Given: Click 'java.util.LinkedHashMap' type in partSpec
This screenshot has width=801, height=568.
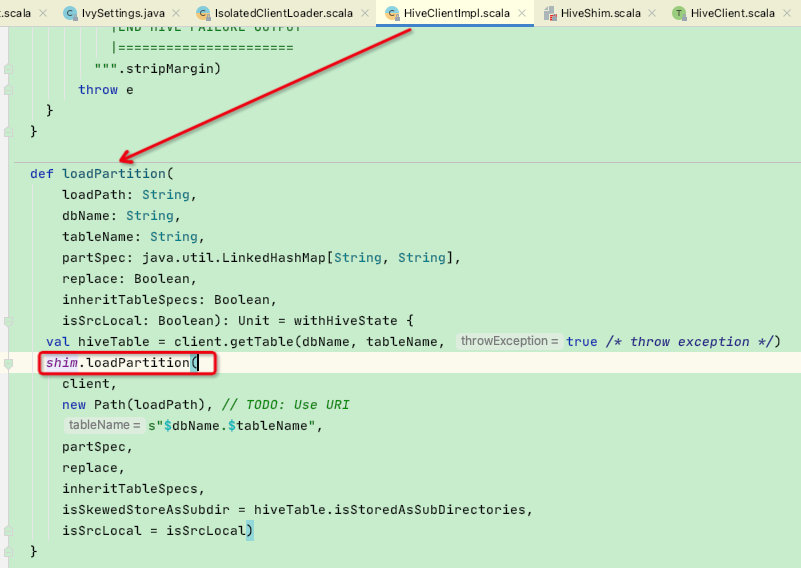Looking at the screenshot, I should coord(233,258).
